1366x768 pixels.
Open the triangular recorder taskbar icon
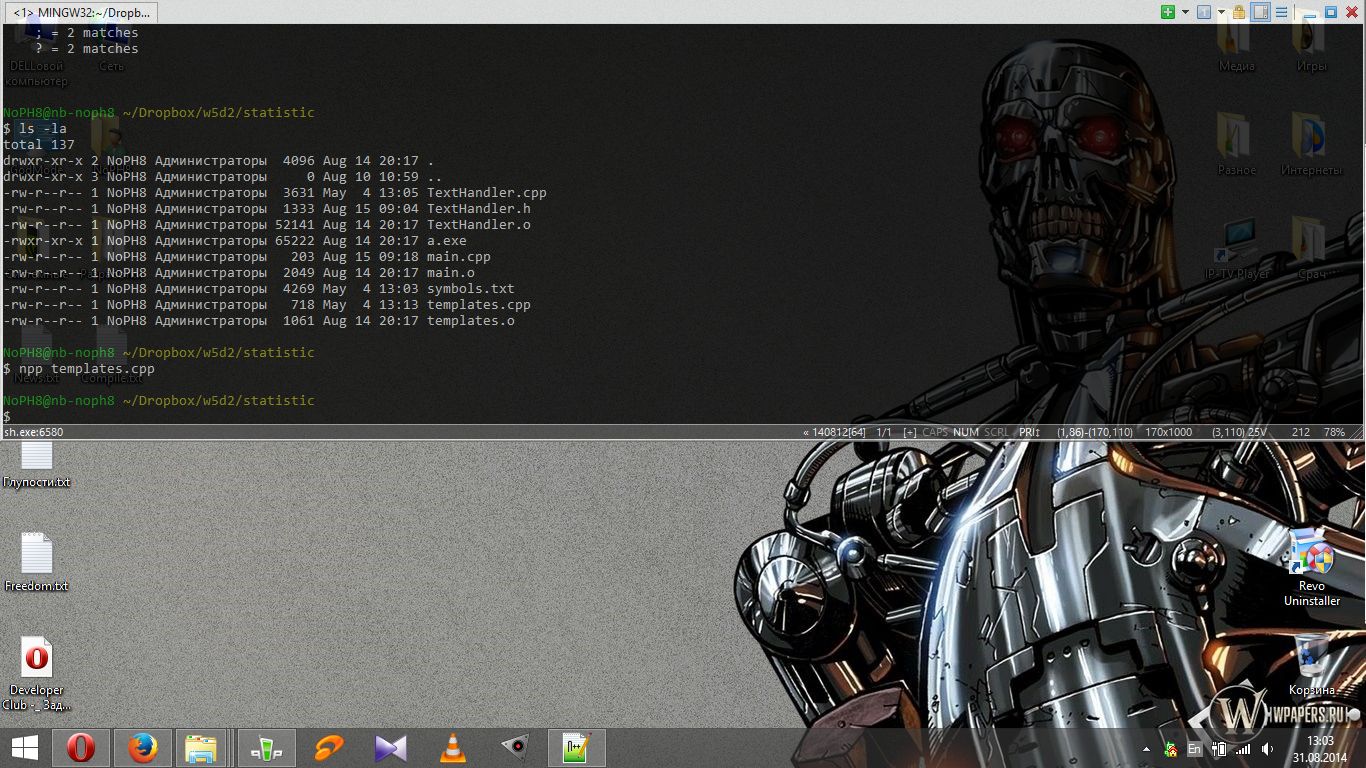tap(515, 748)
